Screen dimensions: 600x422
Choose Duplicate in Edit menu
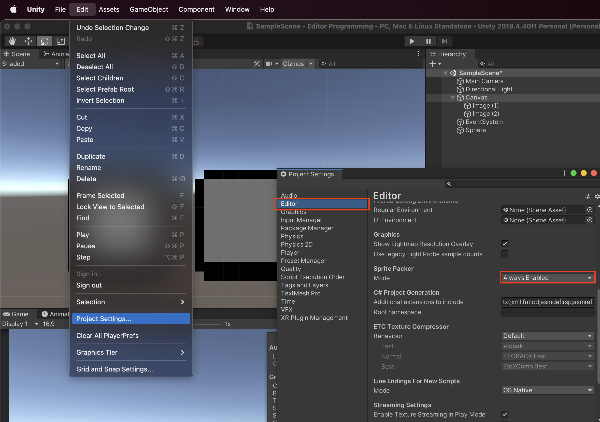click(130, 156)
